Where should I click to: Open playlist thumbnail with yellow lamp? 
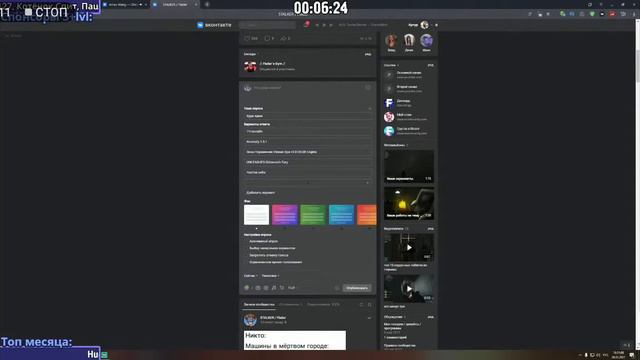coord(409,203)
